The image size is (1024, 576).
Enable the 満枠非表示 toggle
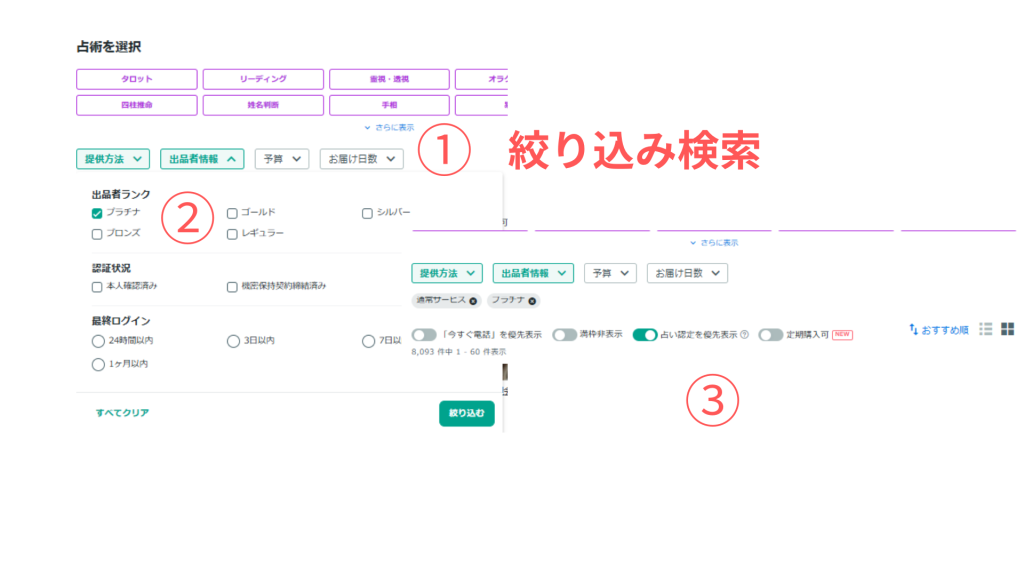[564, 335]
